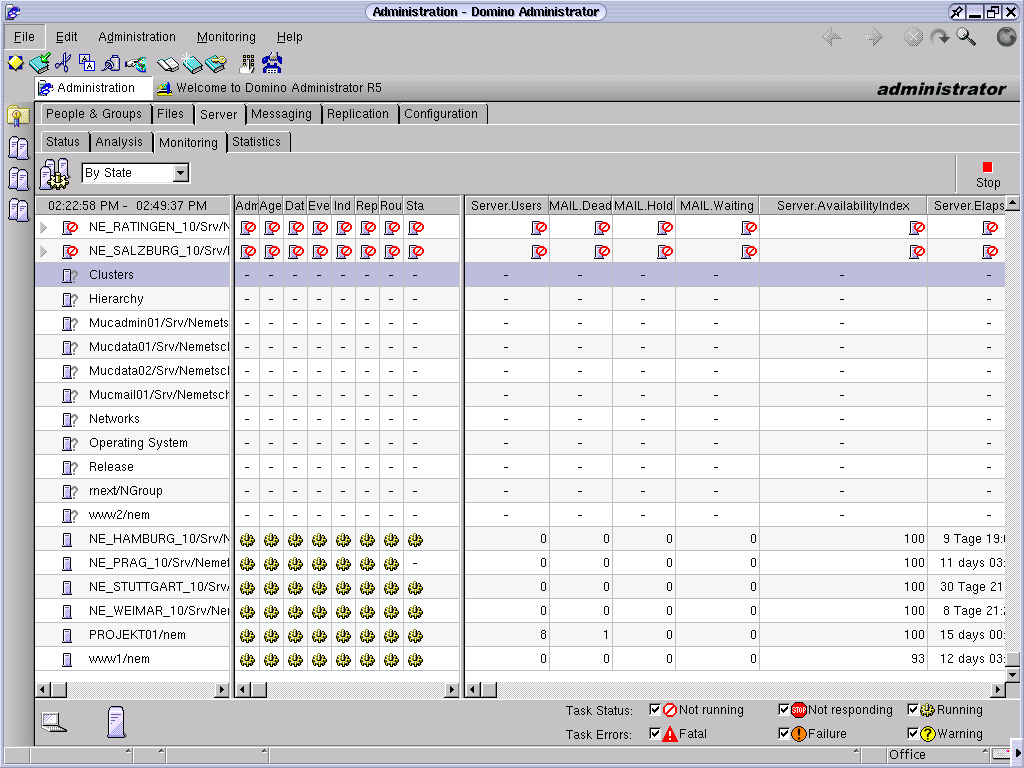Click the blue telephone toolbar icon
Screen dimensions: 1024x768
coord(272,63)
